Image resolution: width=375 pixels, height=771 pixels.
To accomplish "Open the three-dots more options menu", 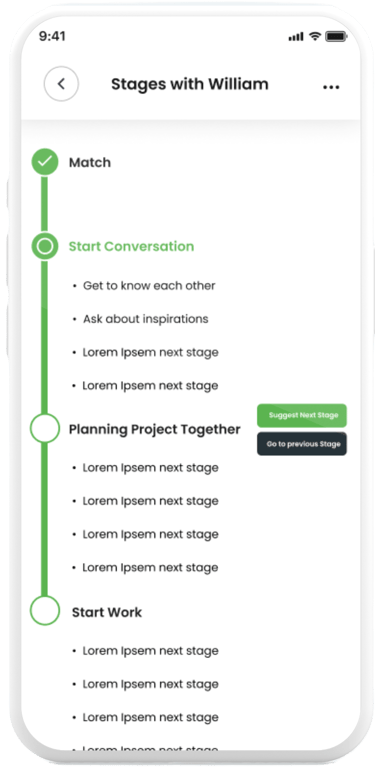I will [331, 87].
